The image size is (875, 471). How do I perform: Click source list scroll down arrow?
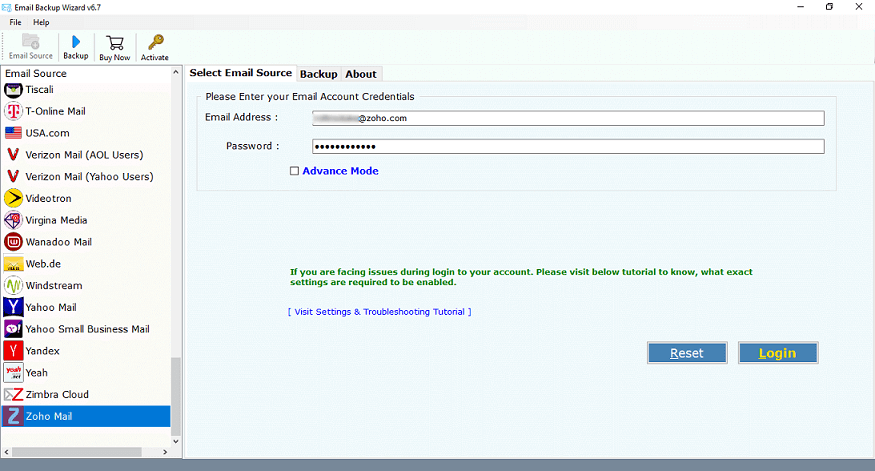pos(176,441)
